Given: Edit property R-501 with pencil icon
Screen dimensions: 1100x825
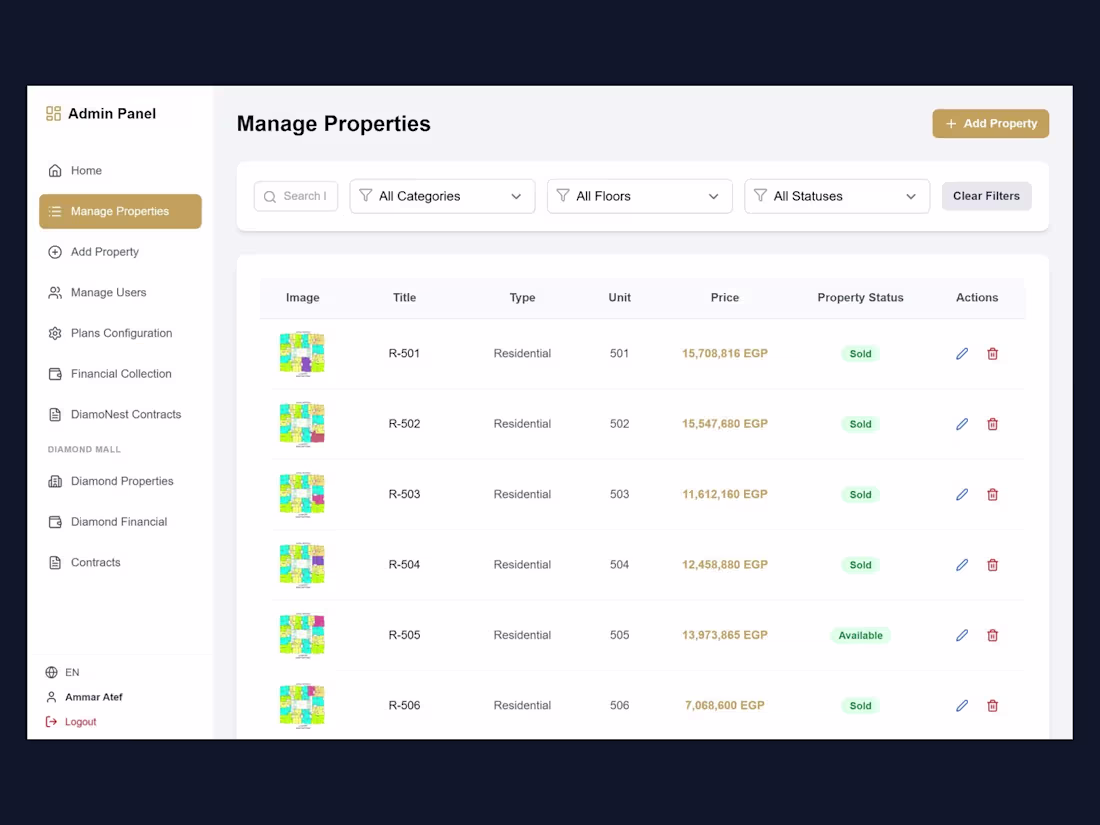Looking at the screenshot, I should tap(962, 354).
